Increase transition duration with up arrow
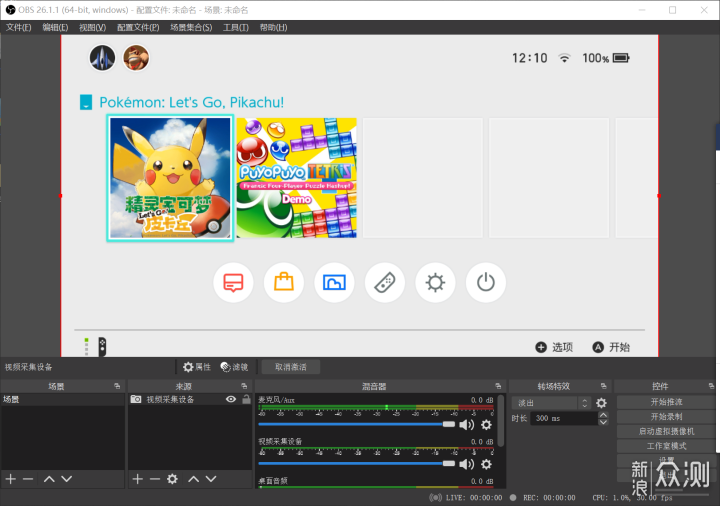The height and width of the screenshot is (506, 720). pyautogui.click(x=603, y=415)
